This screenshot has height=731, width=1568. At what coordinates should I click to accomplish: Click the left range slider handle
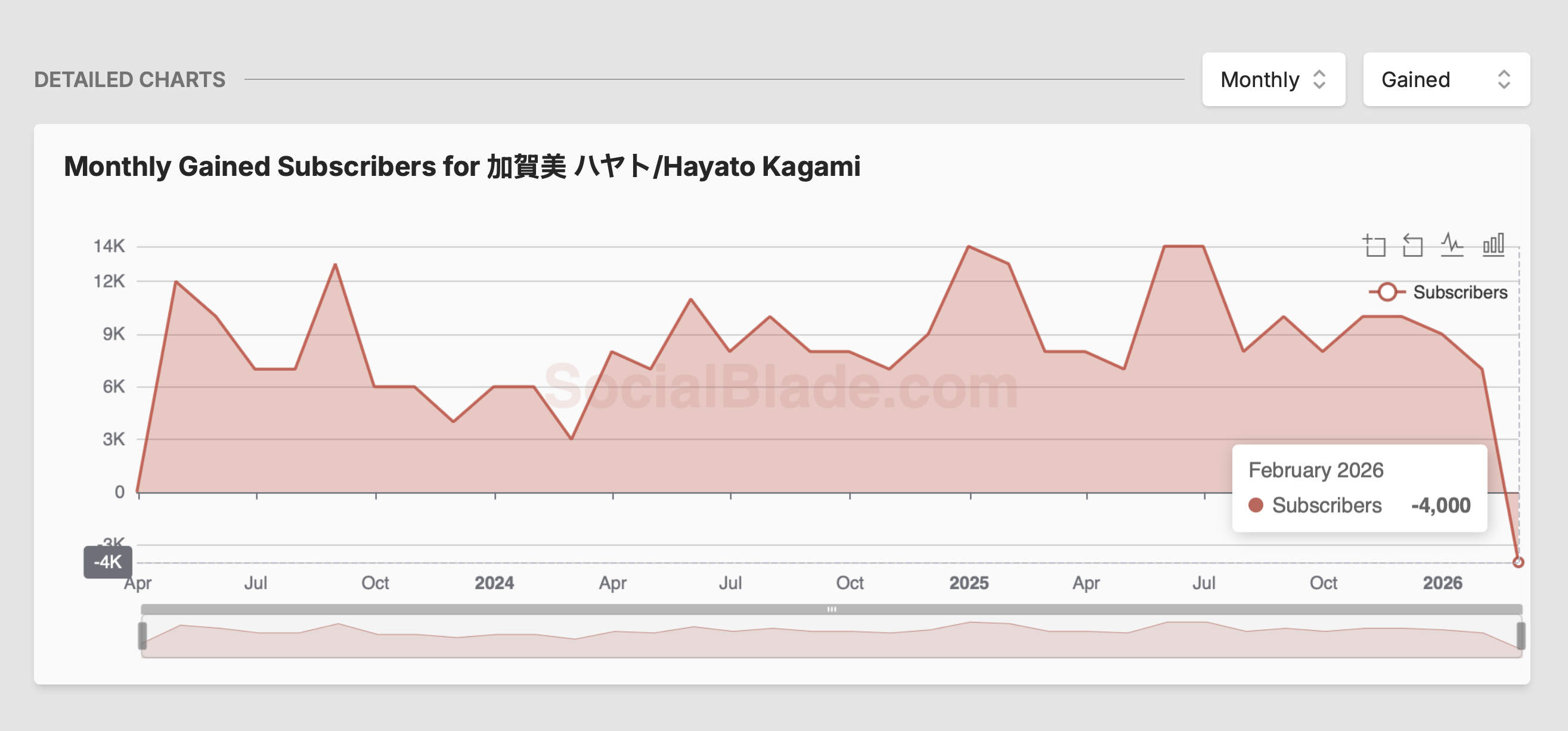142,636
